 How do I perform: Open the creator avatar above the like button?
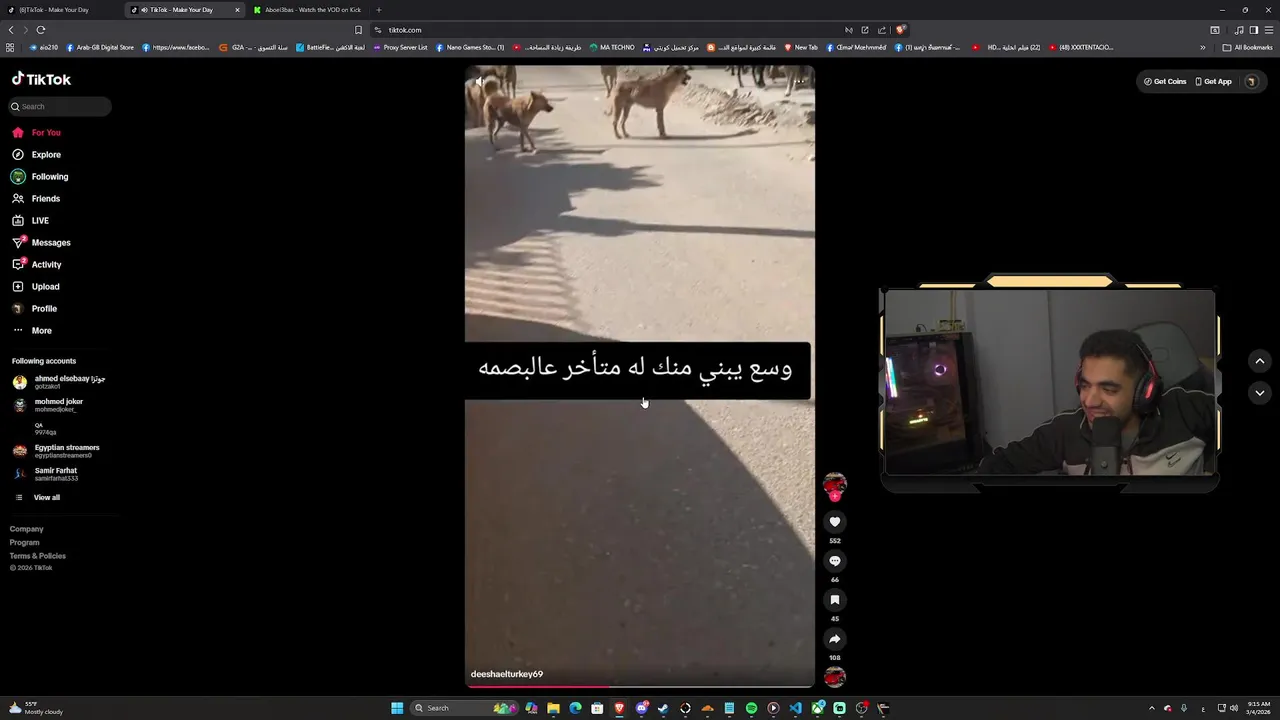(835, 485)
